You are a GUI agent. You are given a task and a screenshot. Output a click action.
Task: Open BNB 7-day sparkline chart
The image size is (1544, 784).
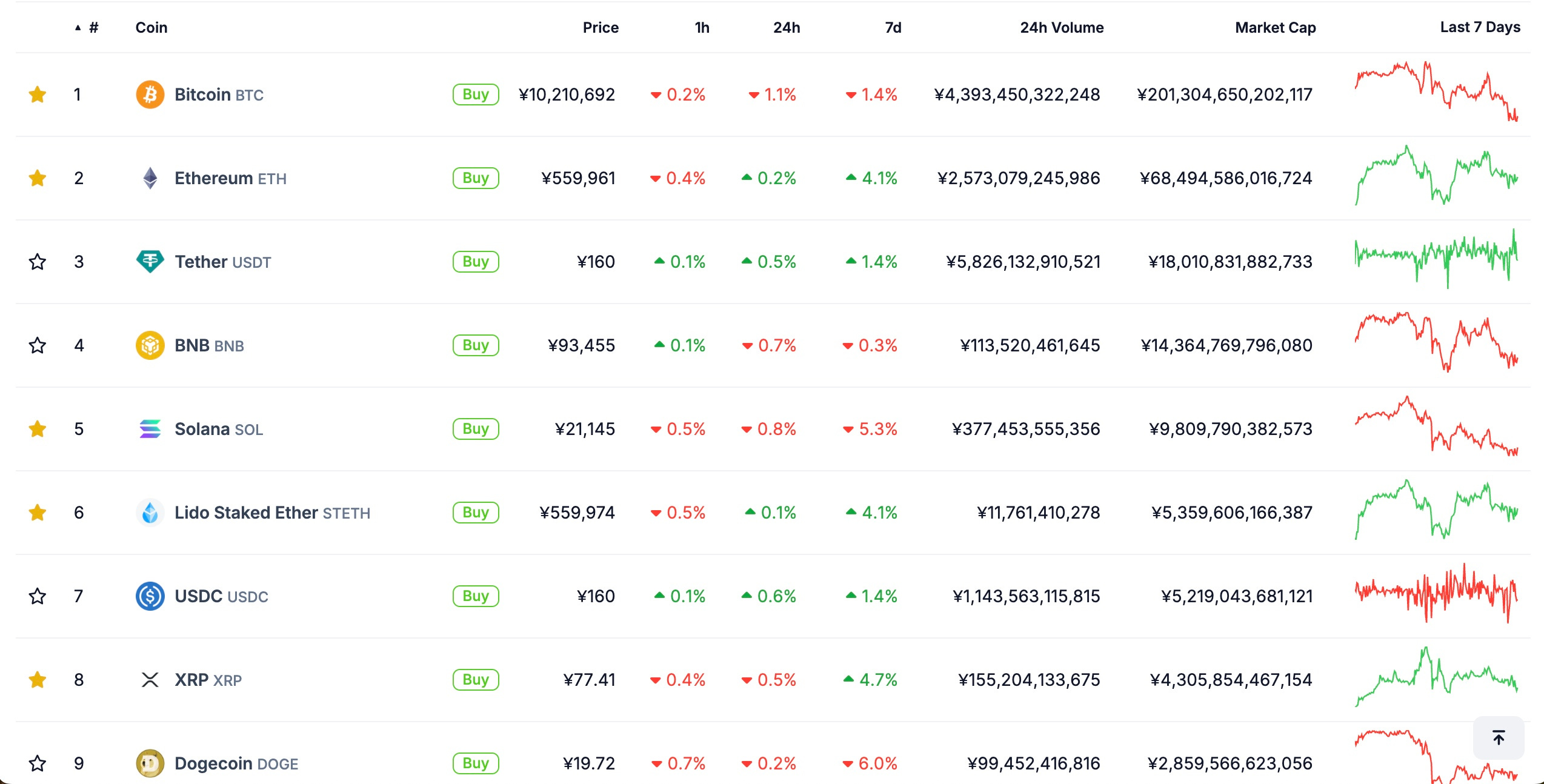1437,342
